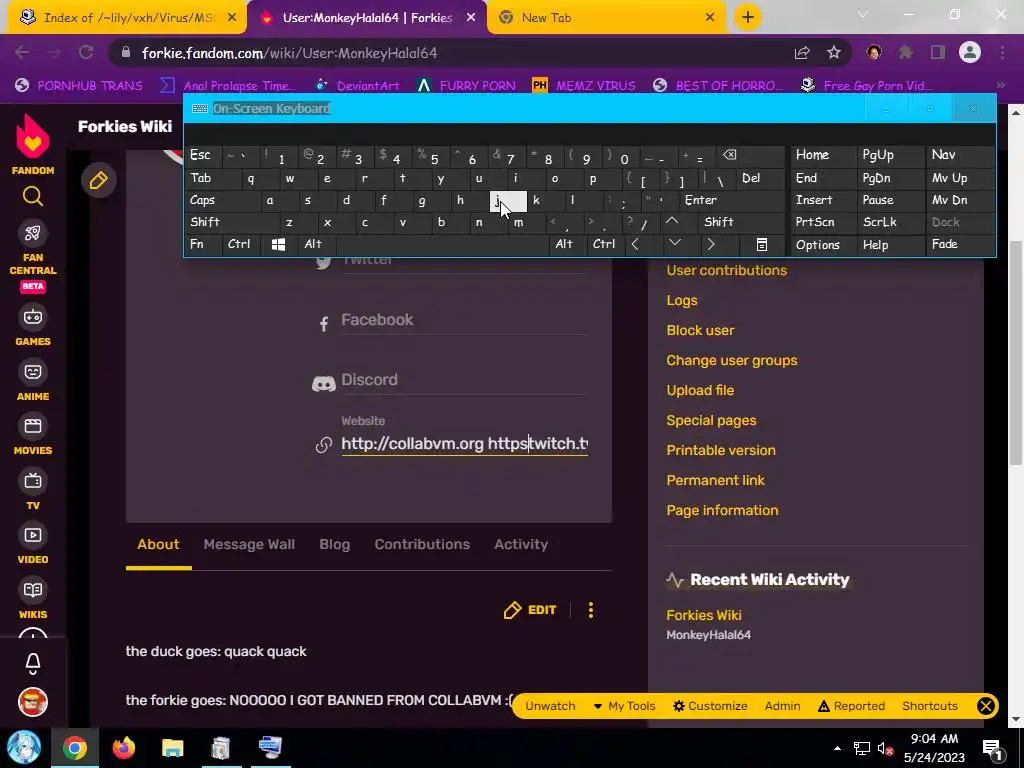
Task: Open the Movies clapperboard icon
Action: click(x=33, y=426)
